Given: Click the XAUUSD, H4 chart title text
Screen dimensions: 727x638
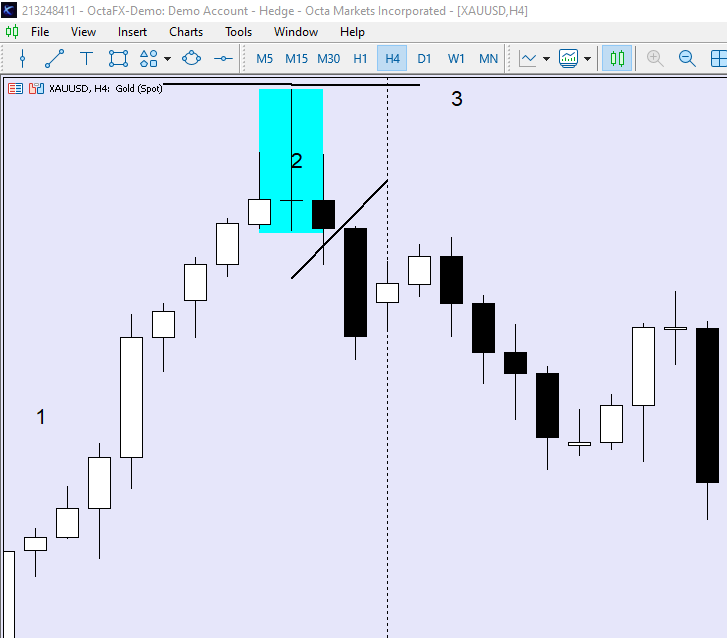Looking at the screenshot, I should pyautogui.click(x=106, y=89).
